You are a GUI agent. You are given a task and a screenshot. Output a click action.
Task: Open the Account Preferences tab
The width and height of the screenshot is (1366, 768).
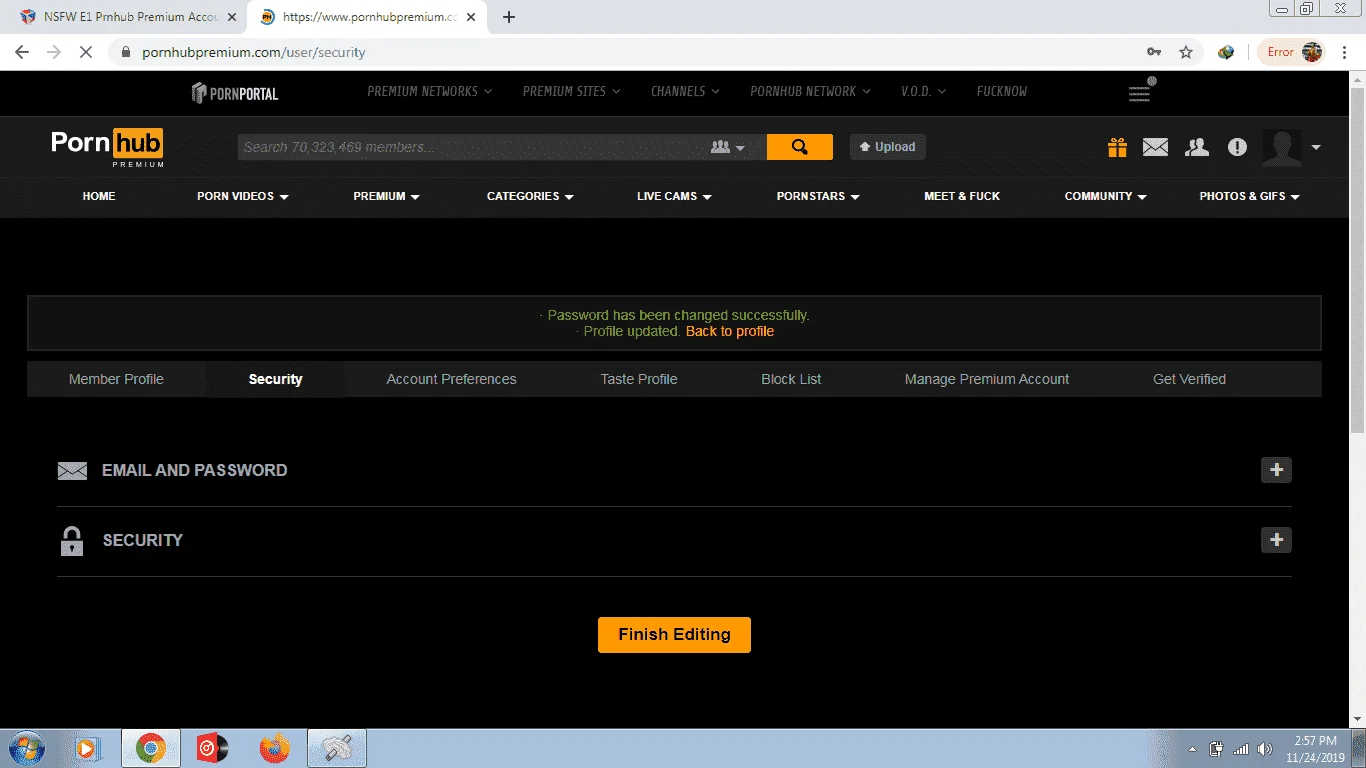(x=451, y=379)
